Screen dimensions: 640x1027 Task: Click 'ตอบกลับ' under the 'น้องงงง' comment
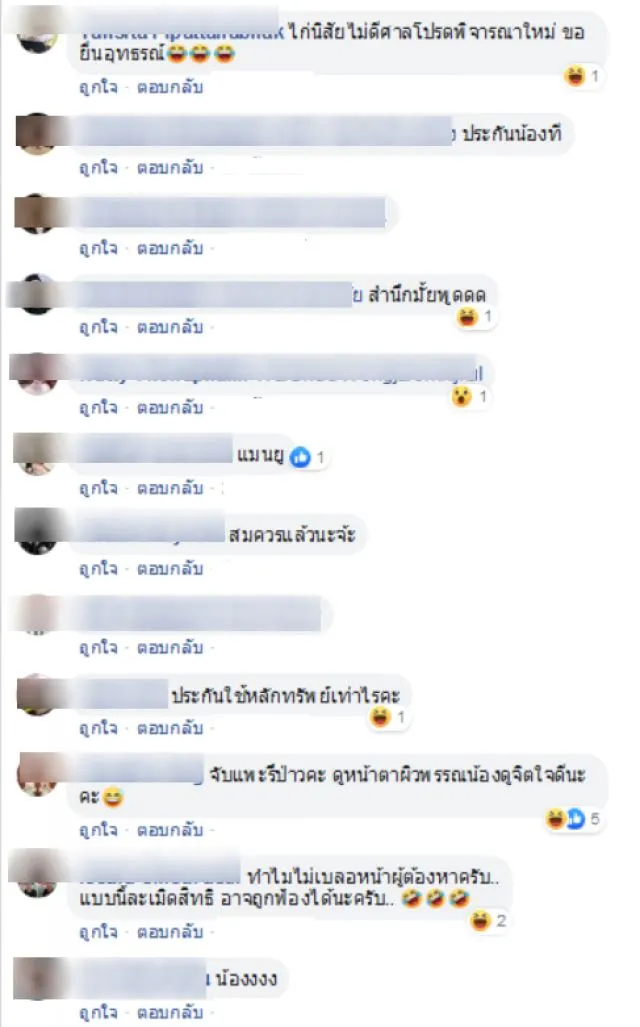click(170, 1013)
